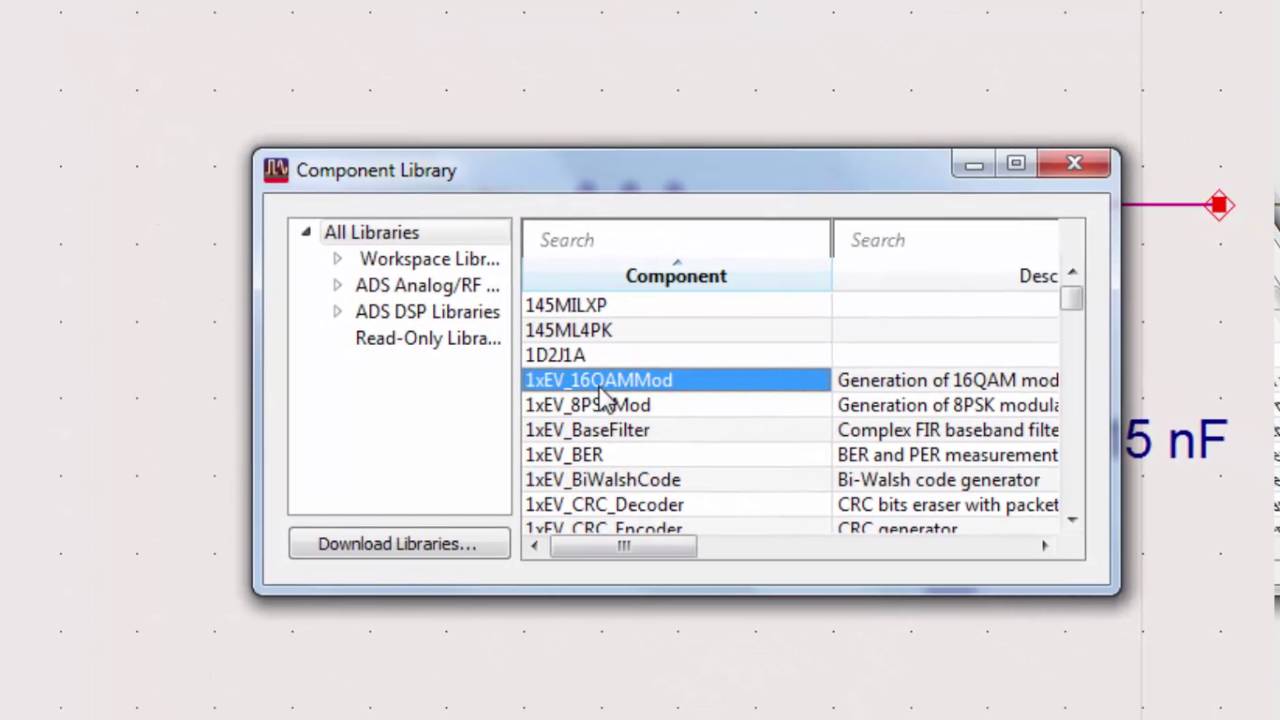The width and height of the screenshot is (1280, 720).
Task: Select the 1xEV_8PSKMod component row
Action: point(676,405)
